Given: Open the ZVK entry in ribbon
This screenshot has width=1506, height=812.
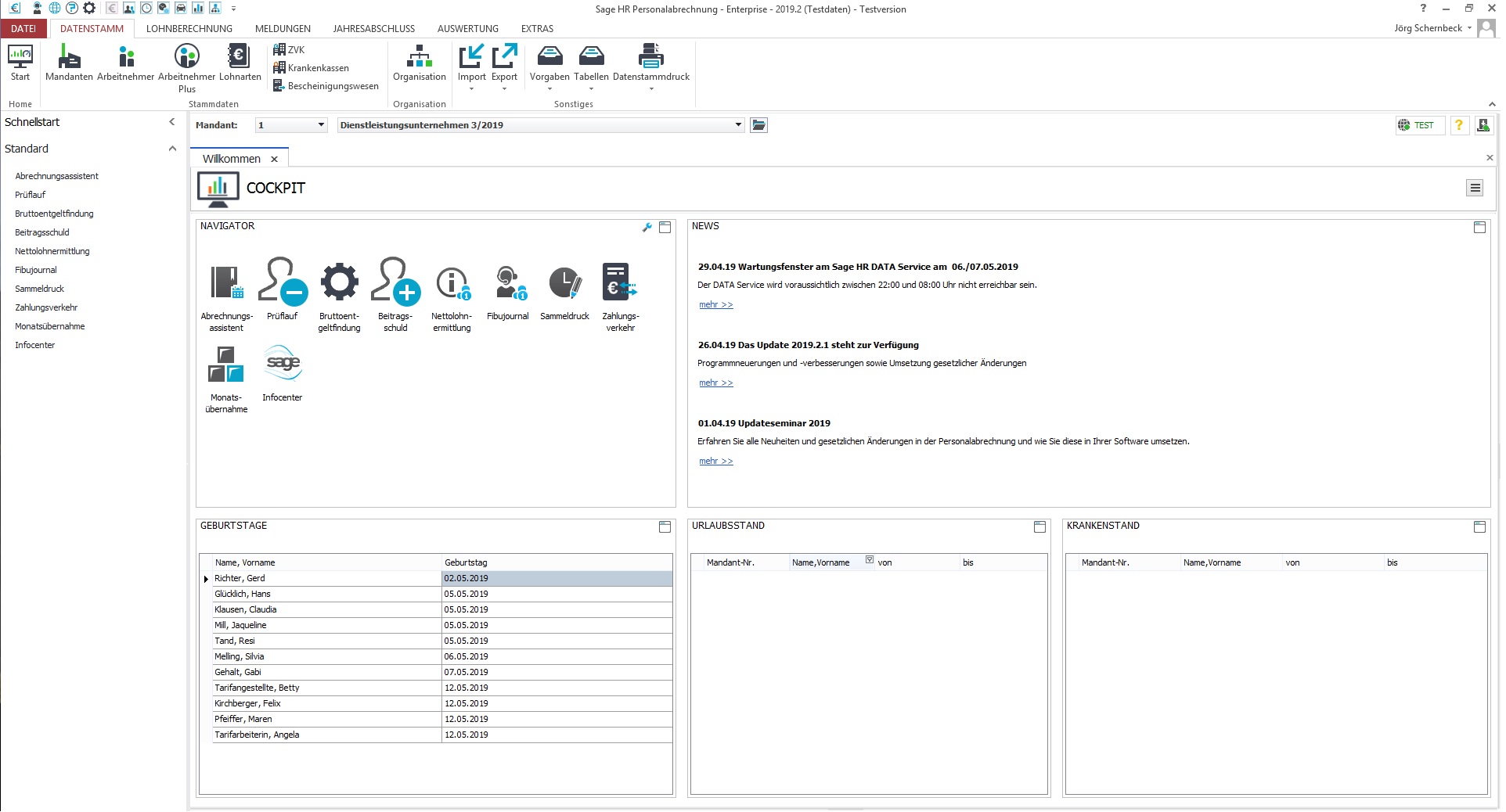Looking at the screenshot, I should pyautogui.click(x=289, y=49).
